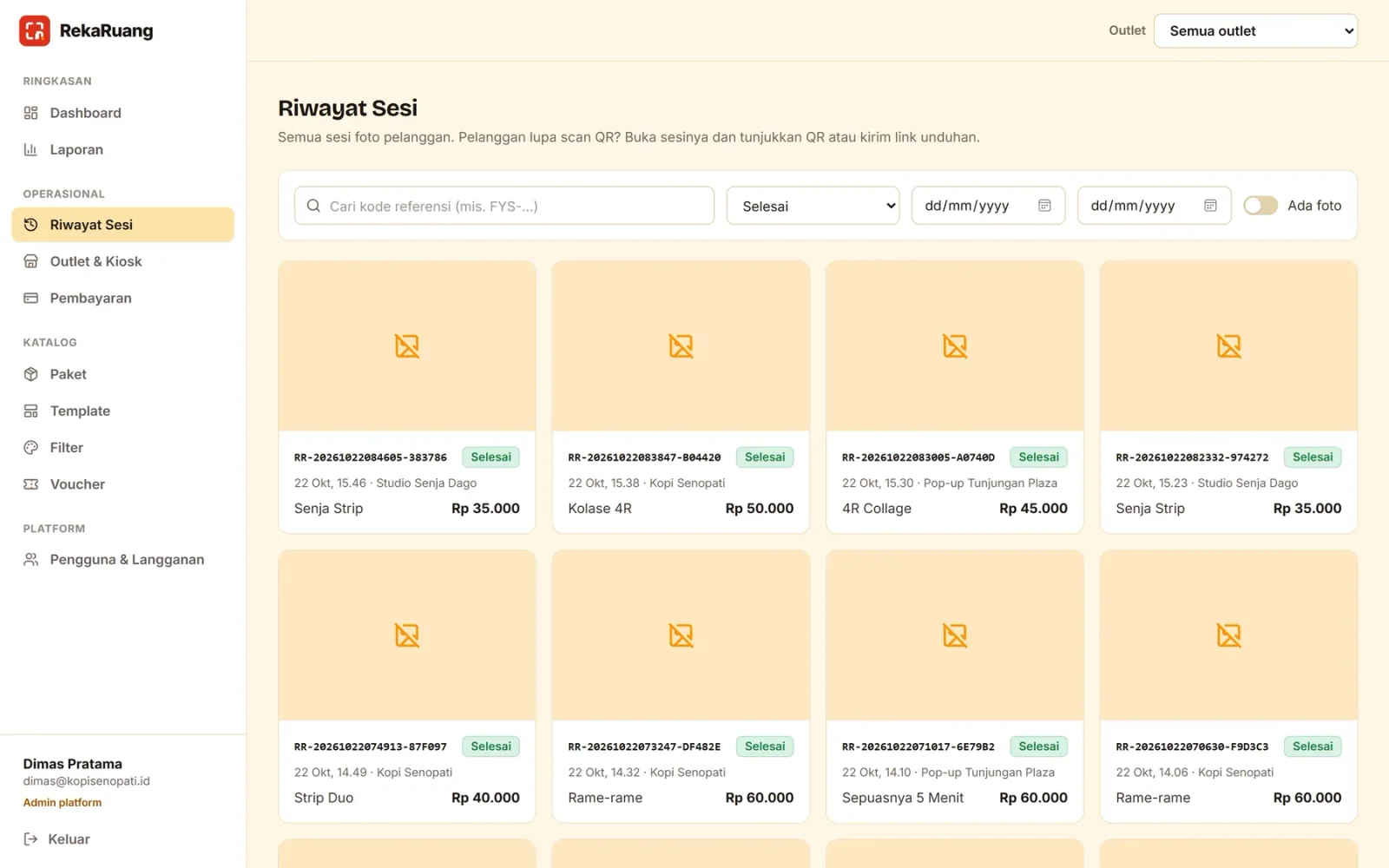Click the end date dd/mm/yyyy field
This screenshot has width=1389, height=868.
(x=1154, y=206)
